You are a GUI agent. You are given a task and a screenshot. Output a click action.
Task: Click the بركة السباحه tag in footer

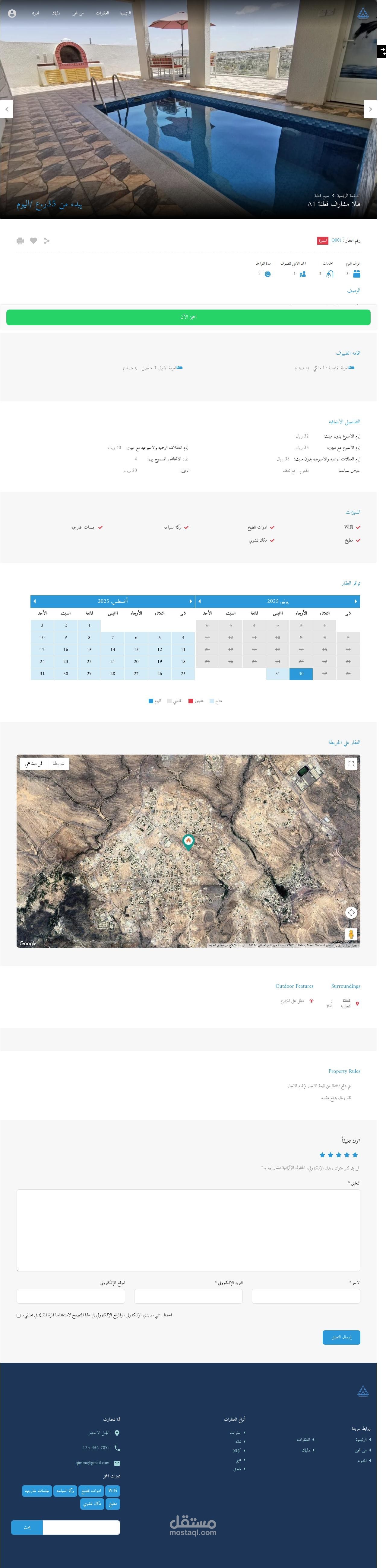pyautogui.click(x=65, y=1491)
